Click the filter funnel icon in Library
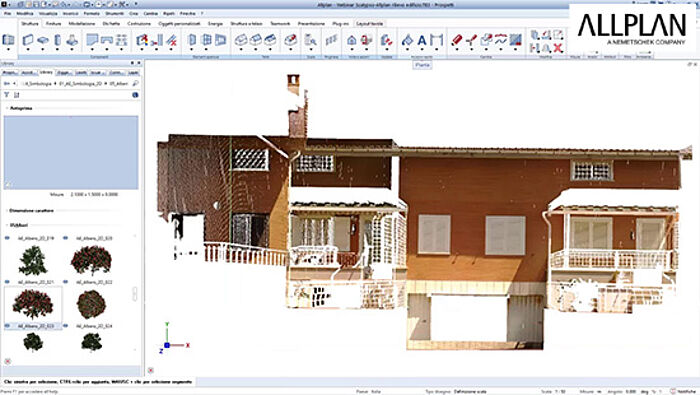This screenshot has width=700, height=395. point(7,95)
